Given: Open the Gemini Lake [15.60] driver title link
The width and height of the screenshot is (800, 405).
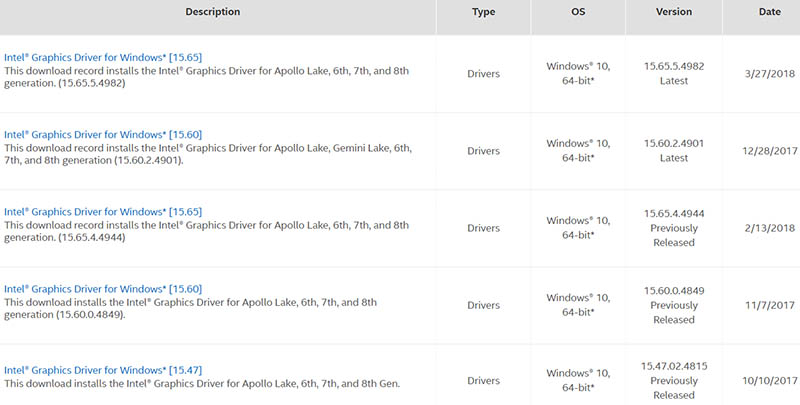Looking at the screenshot, I should 103,134.
